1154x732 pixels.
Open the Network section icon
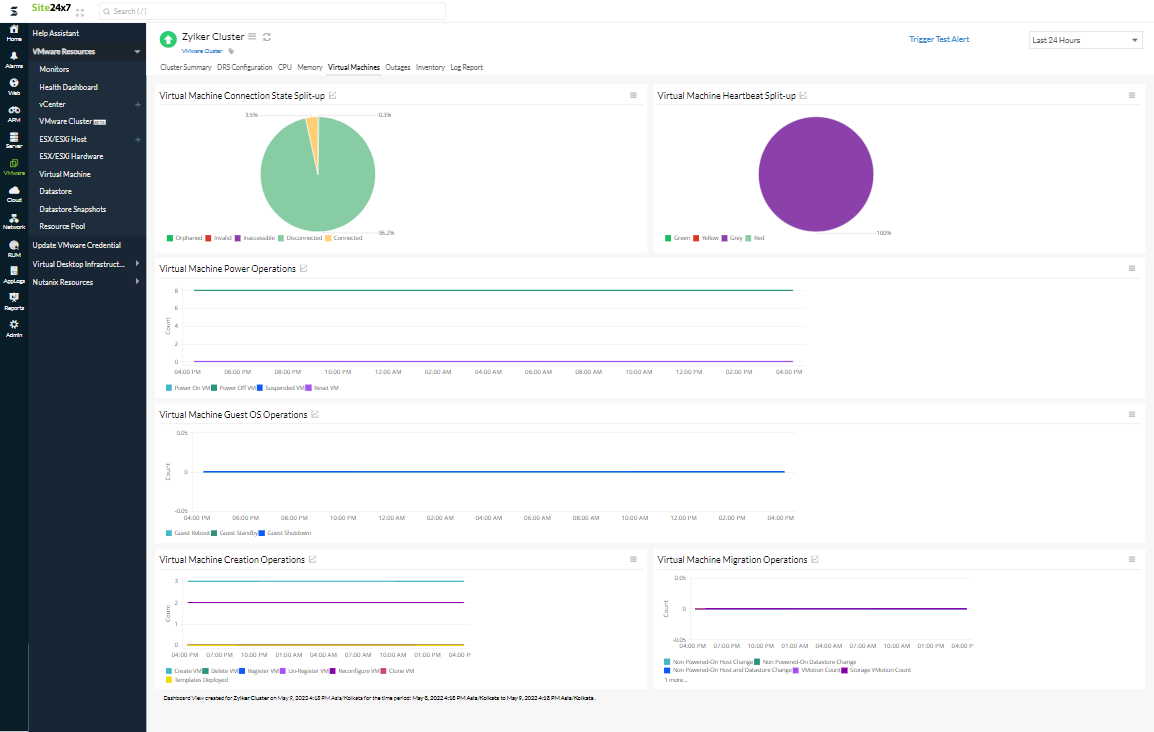pos(14,221)
